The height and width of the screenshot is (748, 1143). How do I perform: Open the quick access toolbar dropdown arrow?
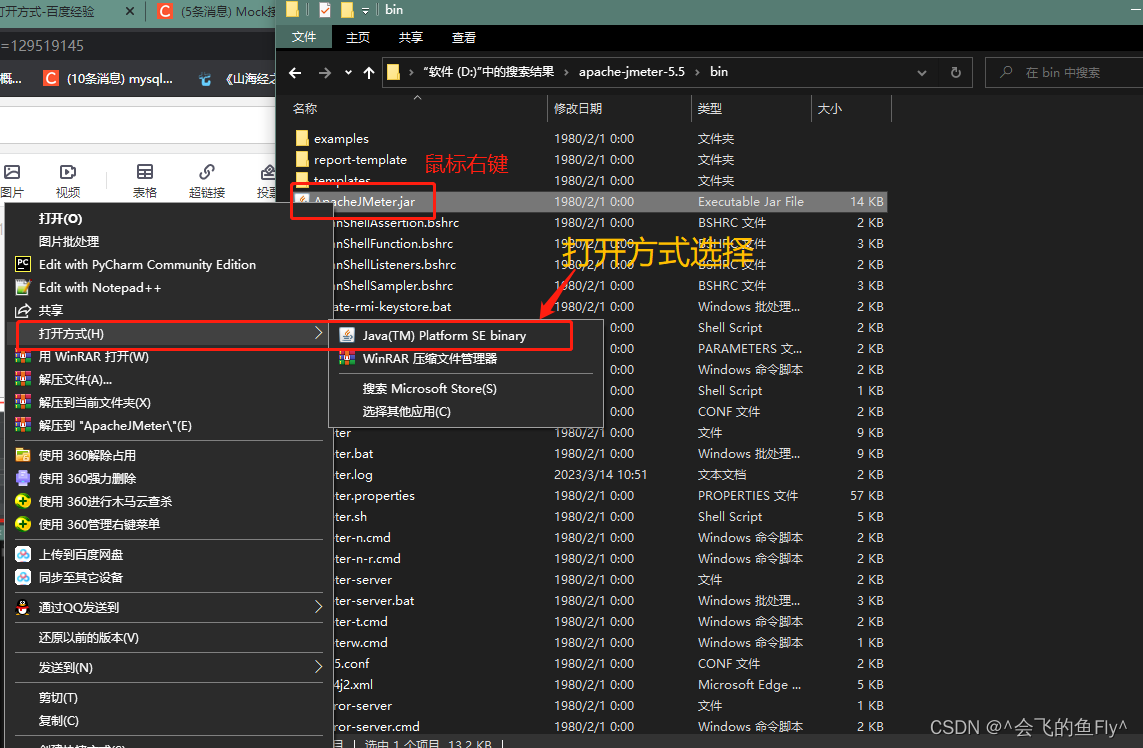(x=365, y=10)
